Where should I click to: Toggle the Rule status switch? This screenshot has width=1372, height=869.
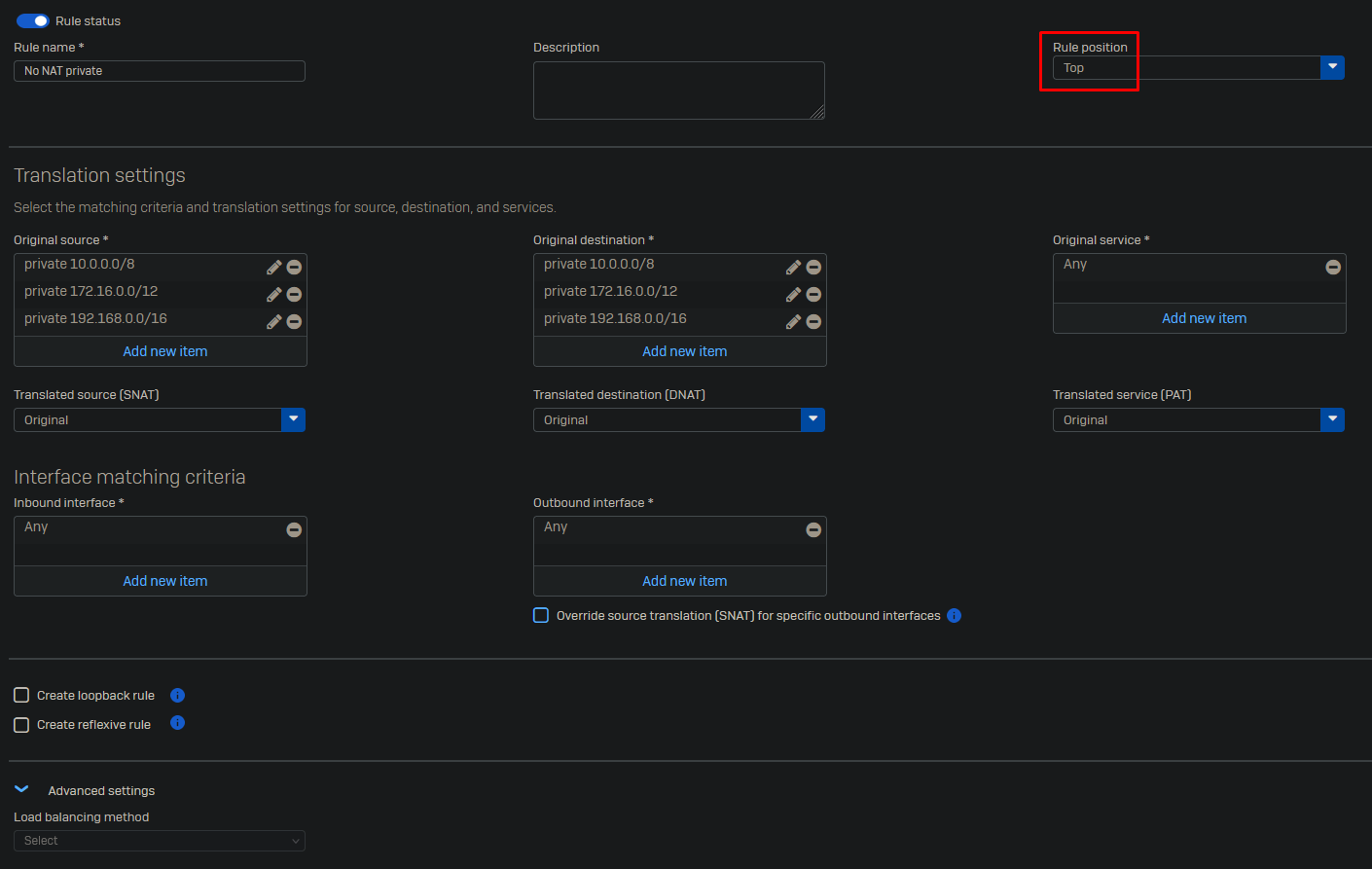coord(32,20)
